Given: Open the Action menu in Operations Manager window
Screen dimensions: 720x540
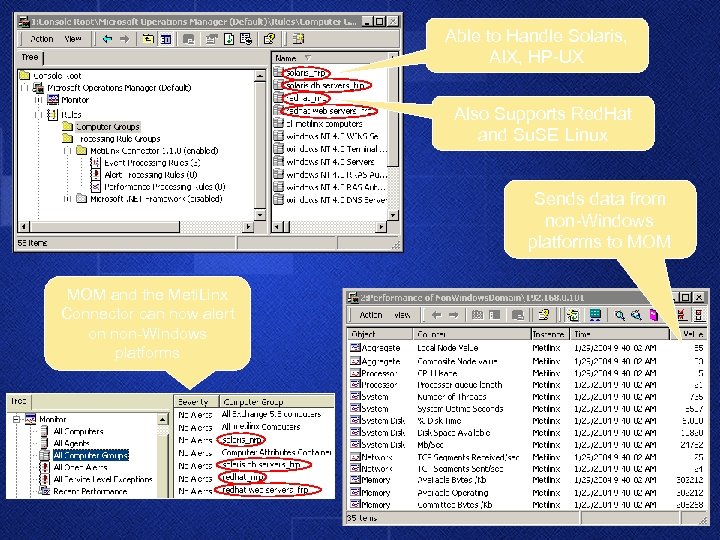Looking at the screenshot, I should [x=42, y=39].
